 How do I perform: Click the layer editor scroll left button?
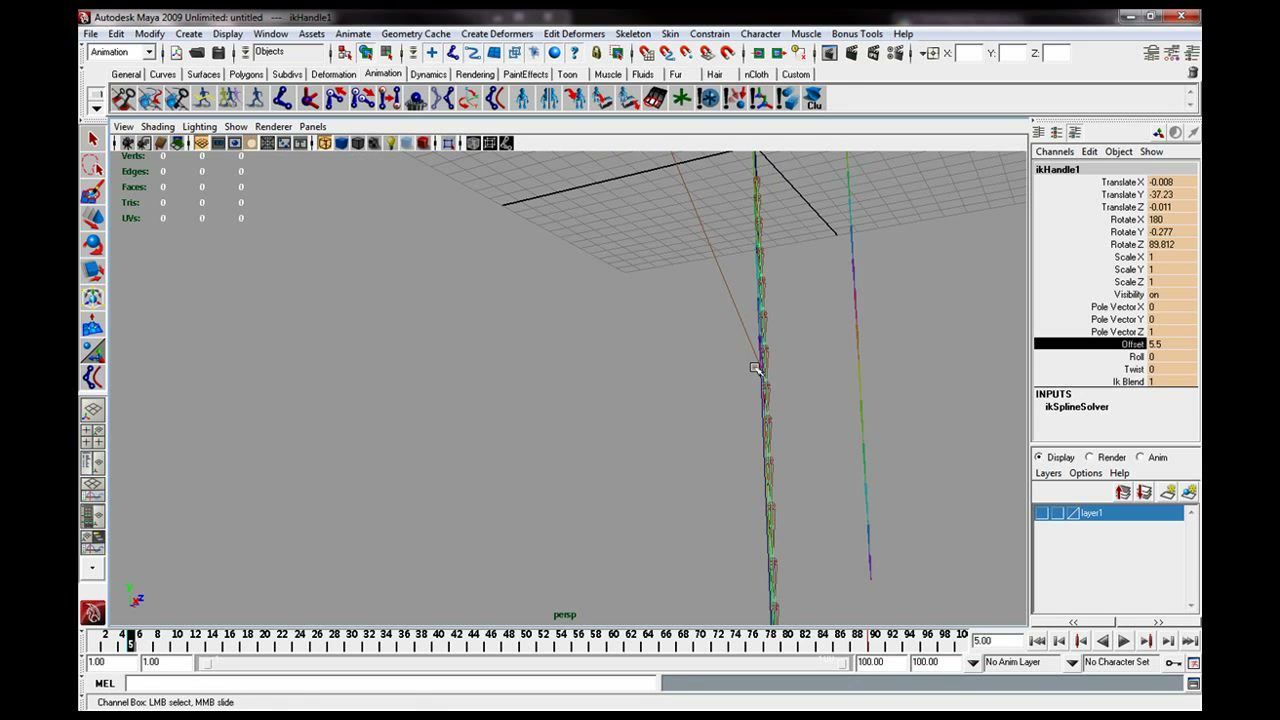tap(1074, 622)
